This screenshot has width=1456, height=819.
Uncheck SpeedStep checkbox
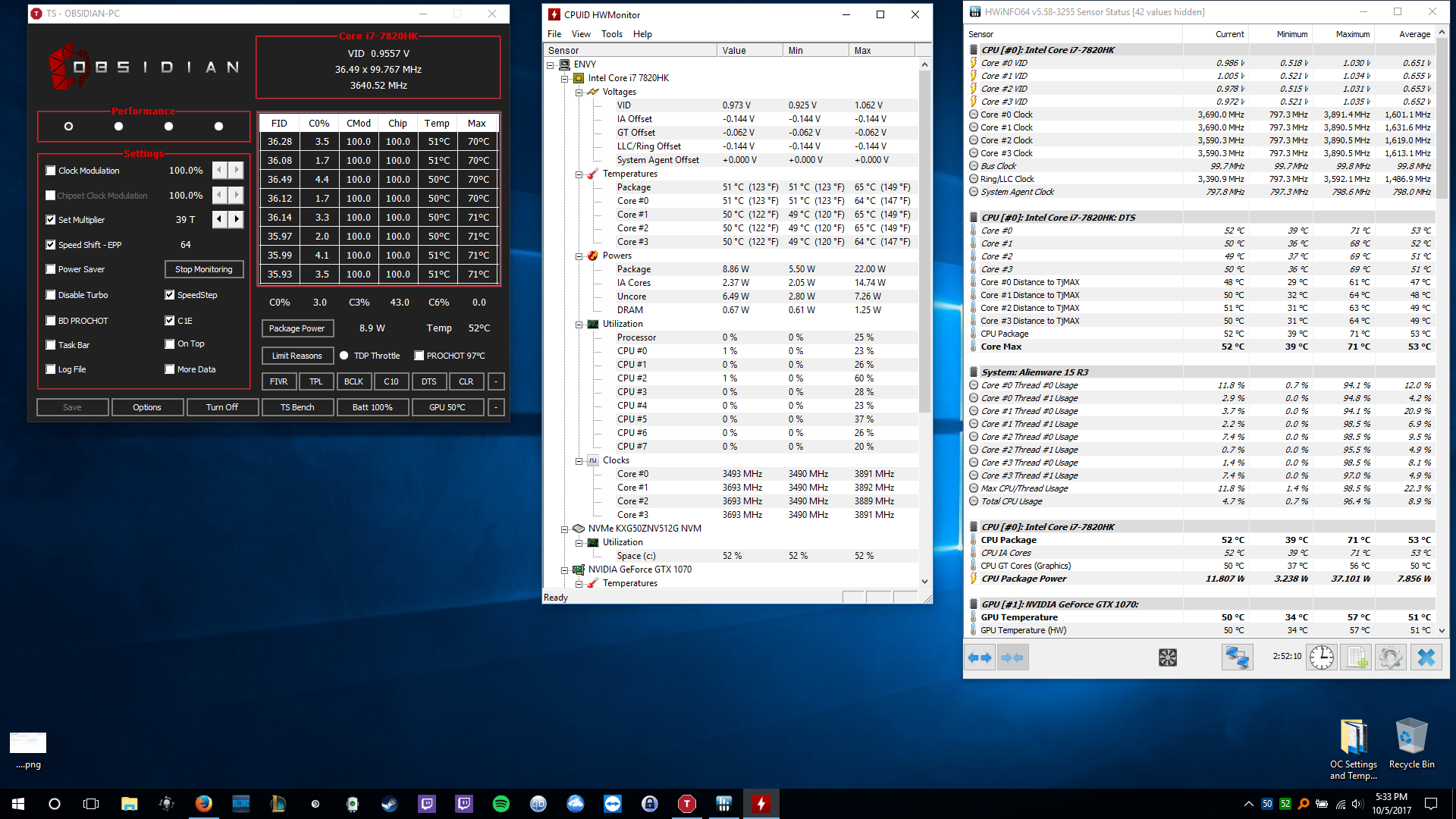(170, 295)
